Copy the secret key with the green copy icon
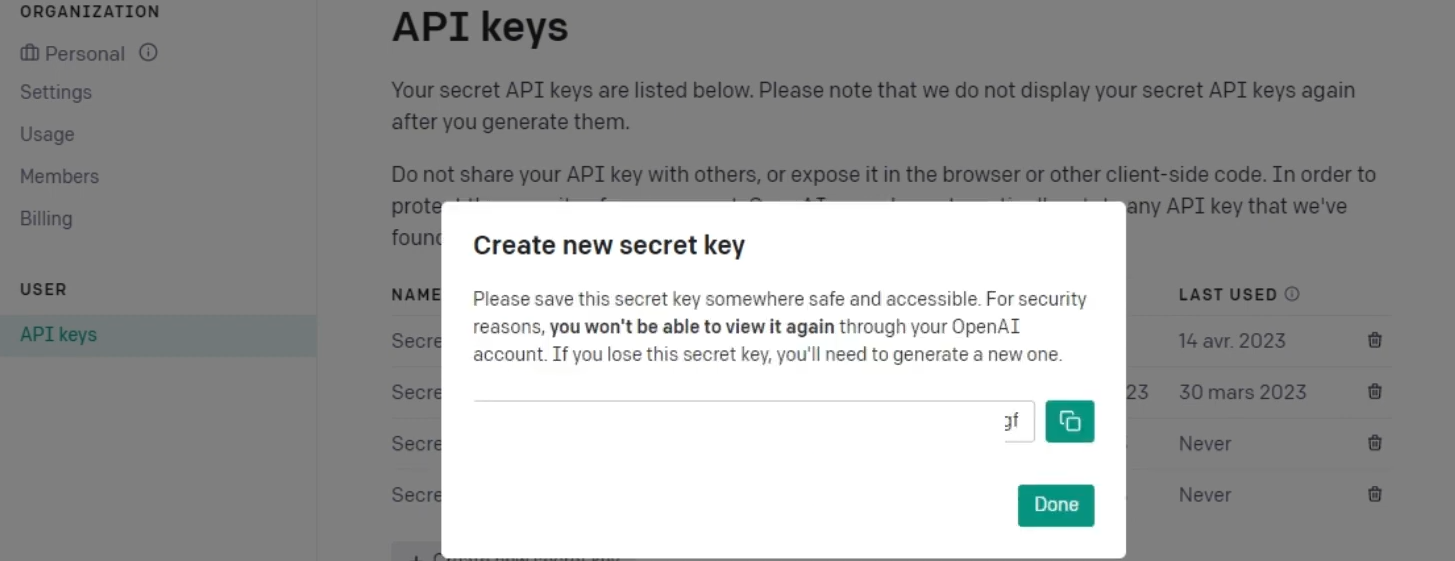Image resolution: width=1455 pixels, height=561 pixels. (1069, 421)
